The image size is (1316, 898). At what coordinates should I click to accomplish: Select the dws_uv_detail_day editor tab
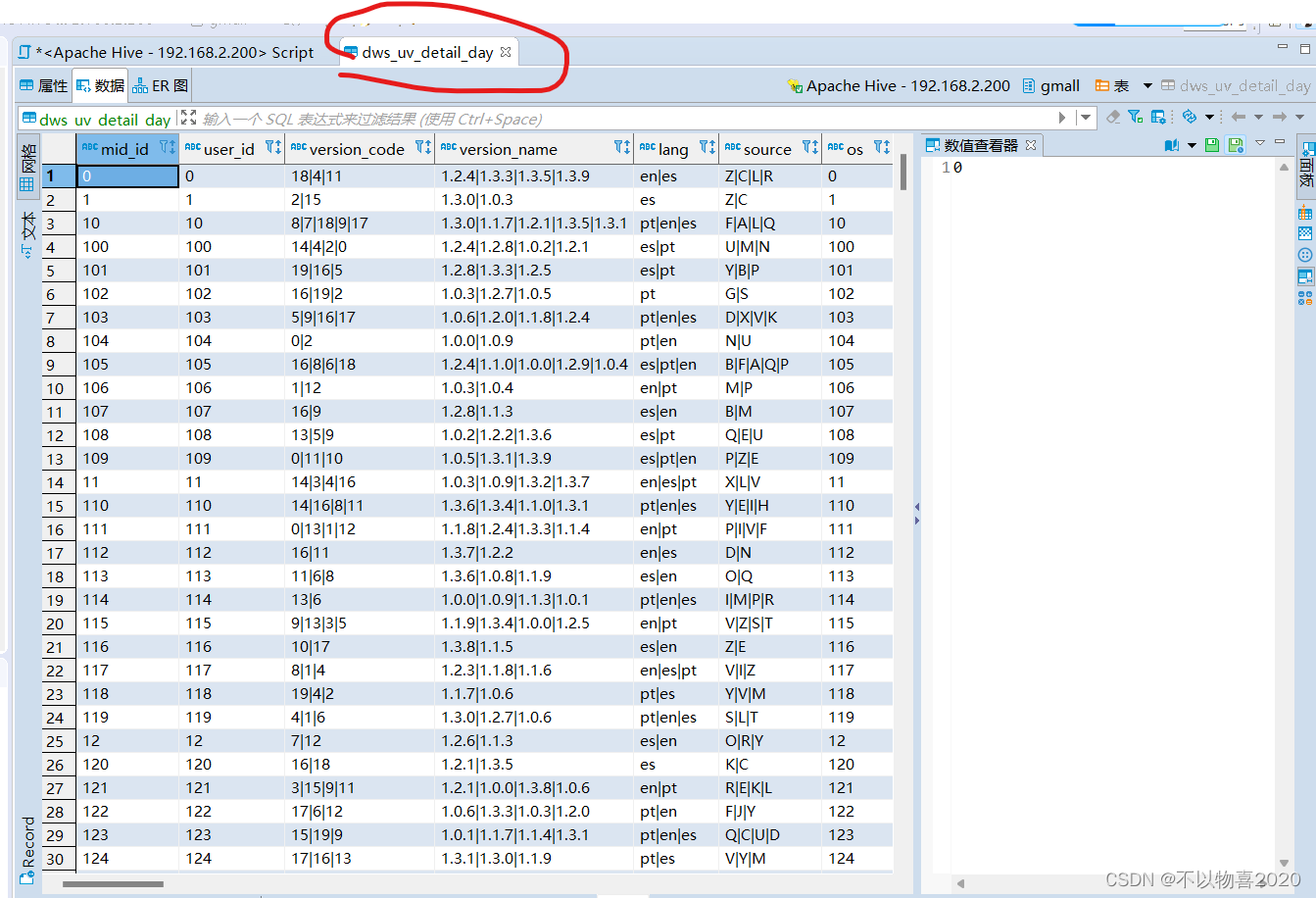click(427, 53)
